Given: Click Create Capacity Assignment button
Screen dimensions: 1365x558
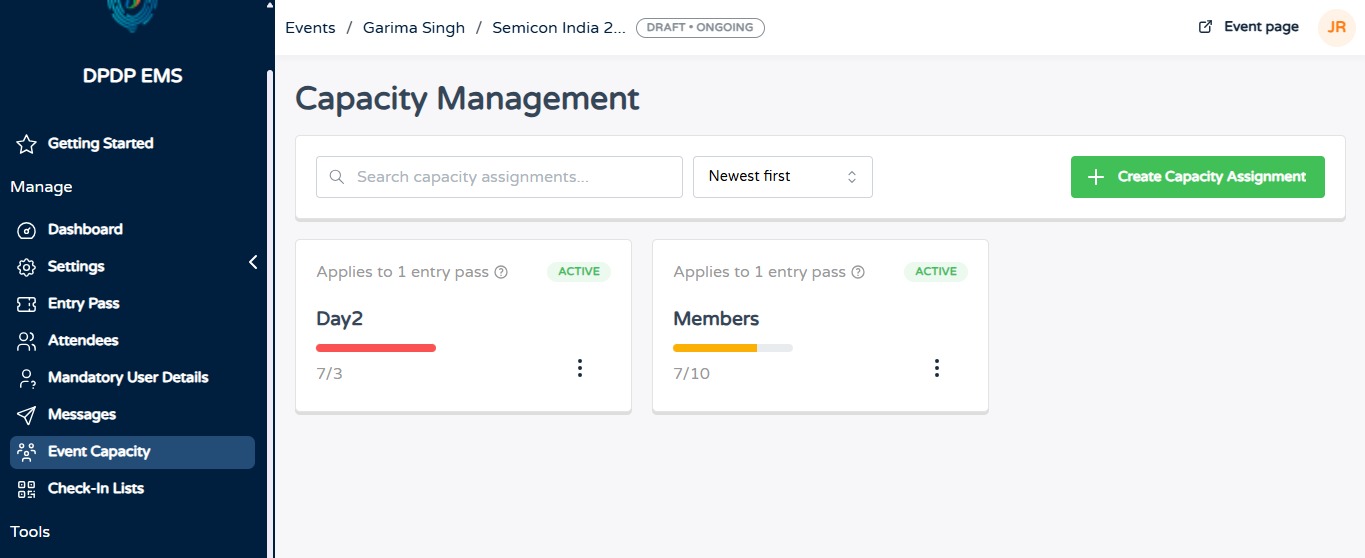Looking at the screenshot, I should pyautogui.click(x=1198, y=177).
